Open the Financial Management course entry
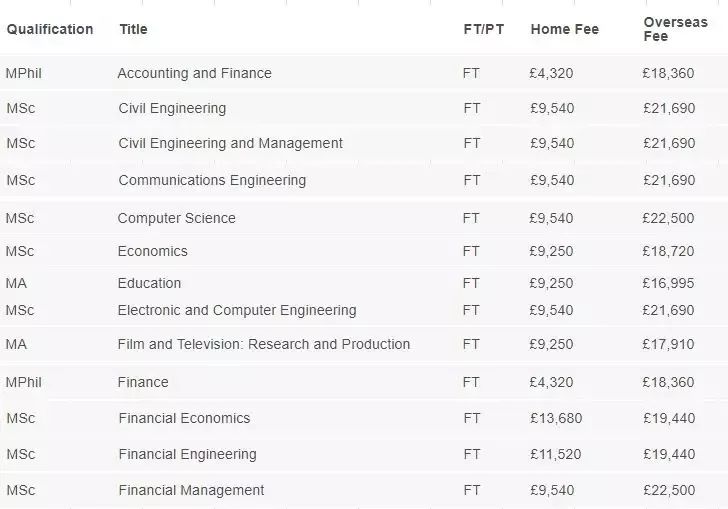 click(x=191, y=490)
